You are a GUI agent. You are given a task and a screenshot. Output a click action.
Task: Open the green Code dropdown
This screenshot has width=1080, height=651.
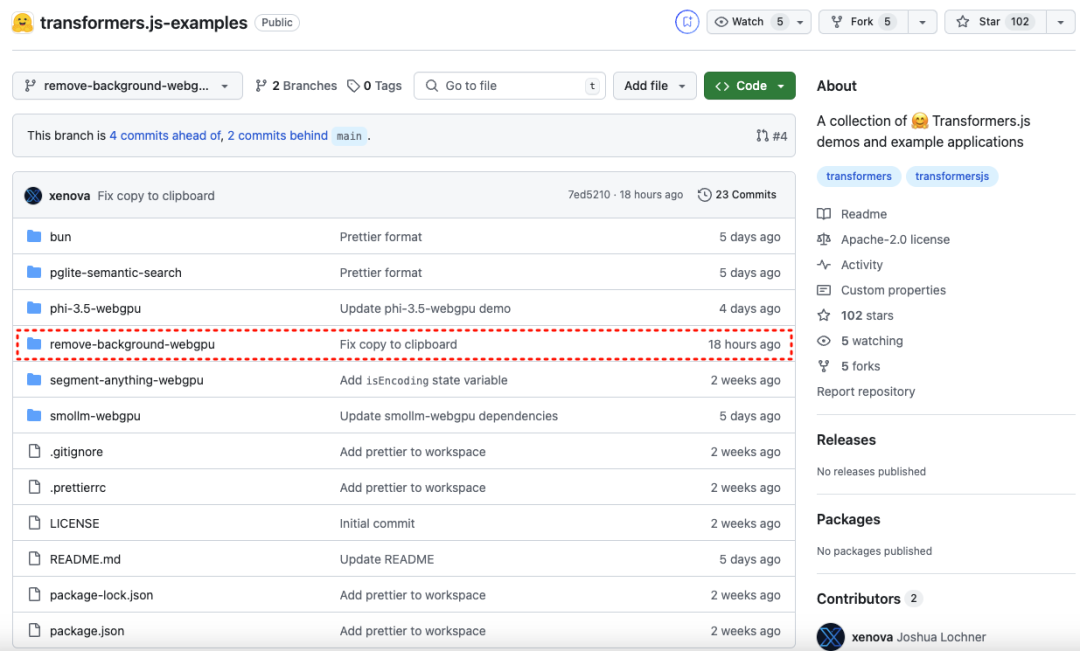pos(749,85)
